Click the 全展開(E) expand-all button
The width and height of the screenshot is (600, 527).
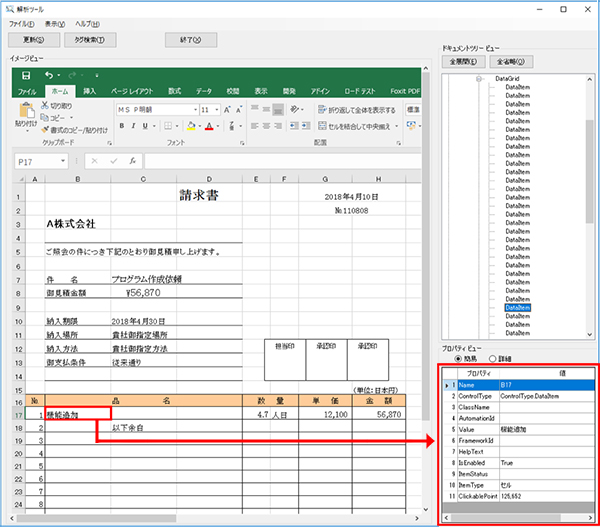pos(463,62)
